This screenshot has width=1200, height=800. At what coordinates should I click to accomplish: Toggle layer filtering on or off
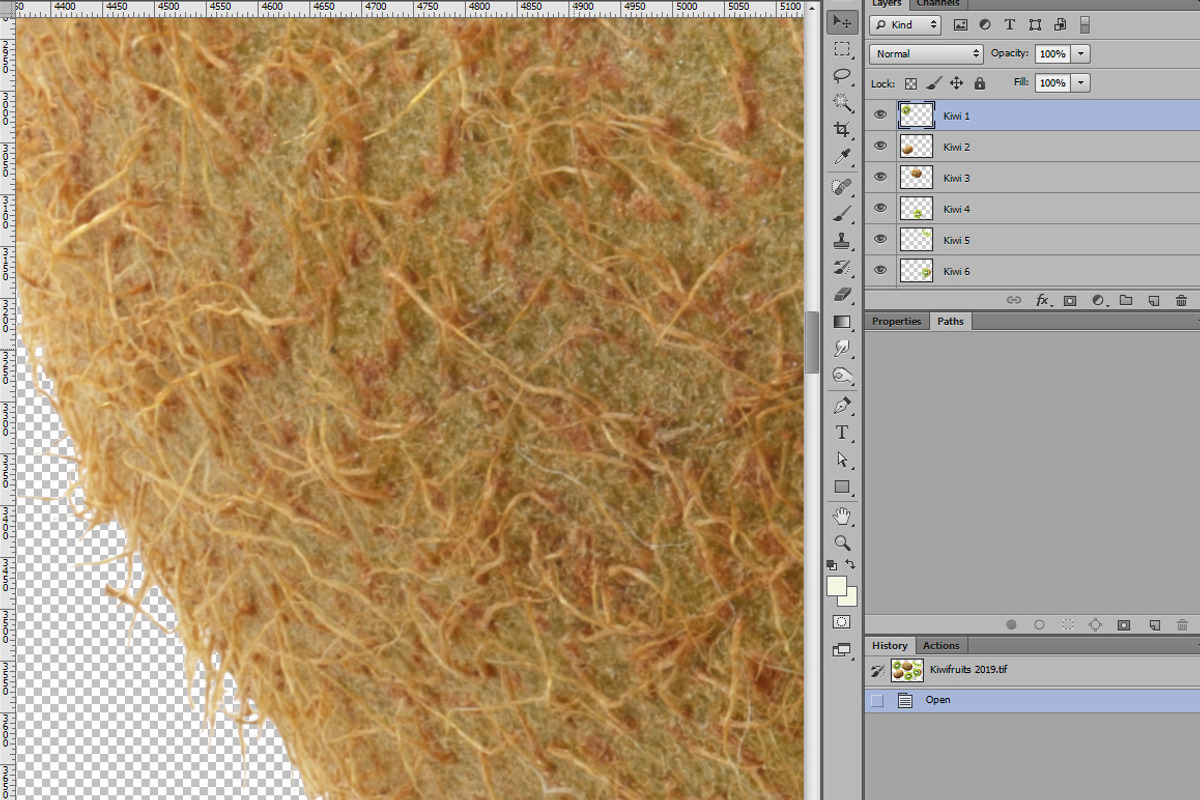coord(1085,25)
